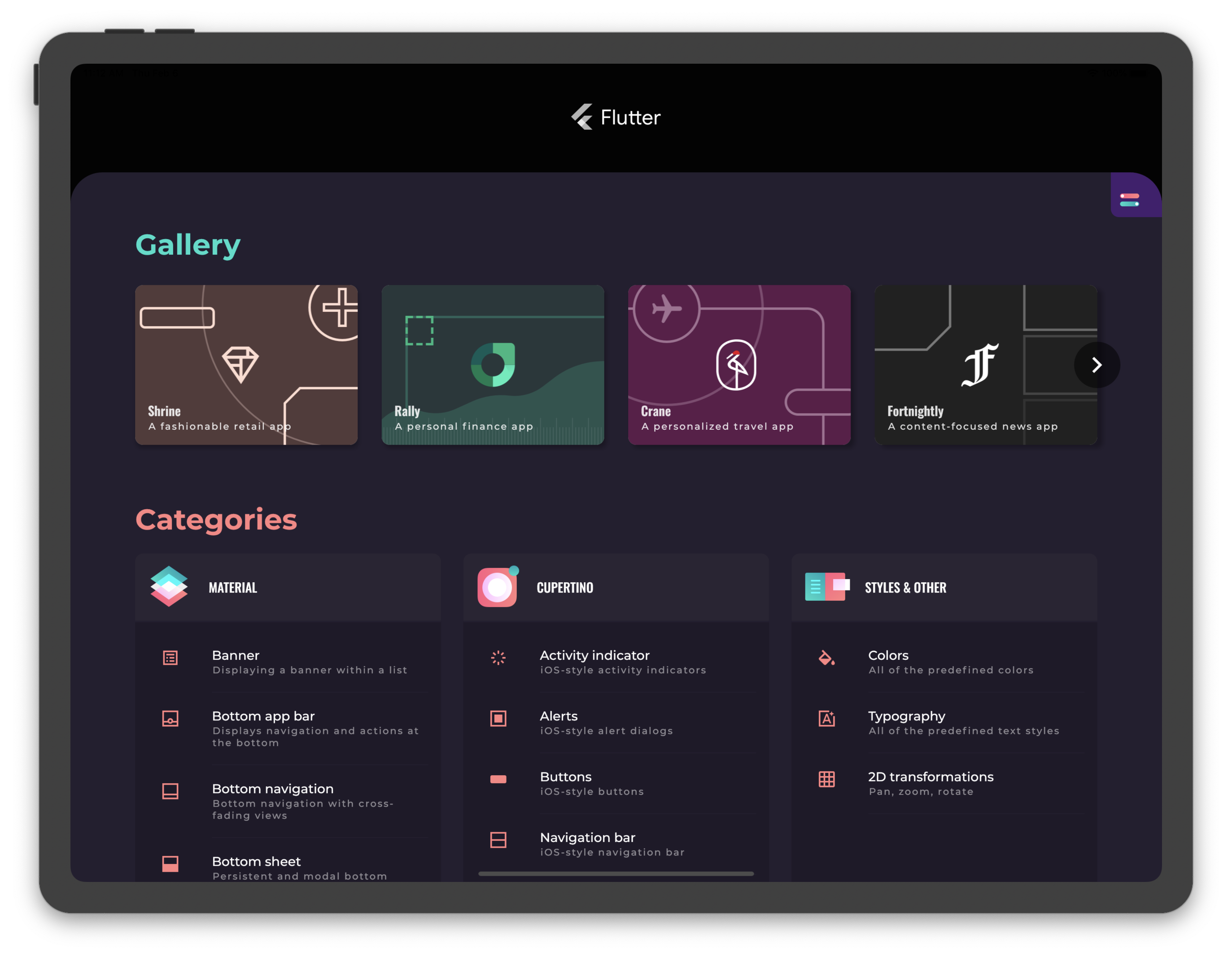1232x960 pixels.
Task: Select the Alerts iOS dialogs entry
Action: [615, 722]
